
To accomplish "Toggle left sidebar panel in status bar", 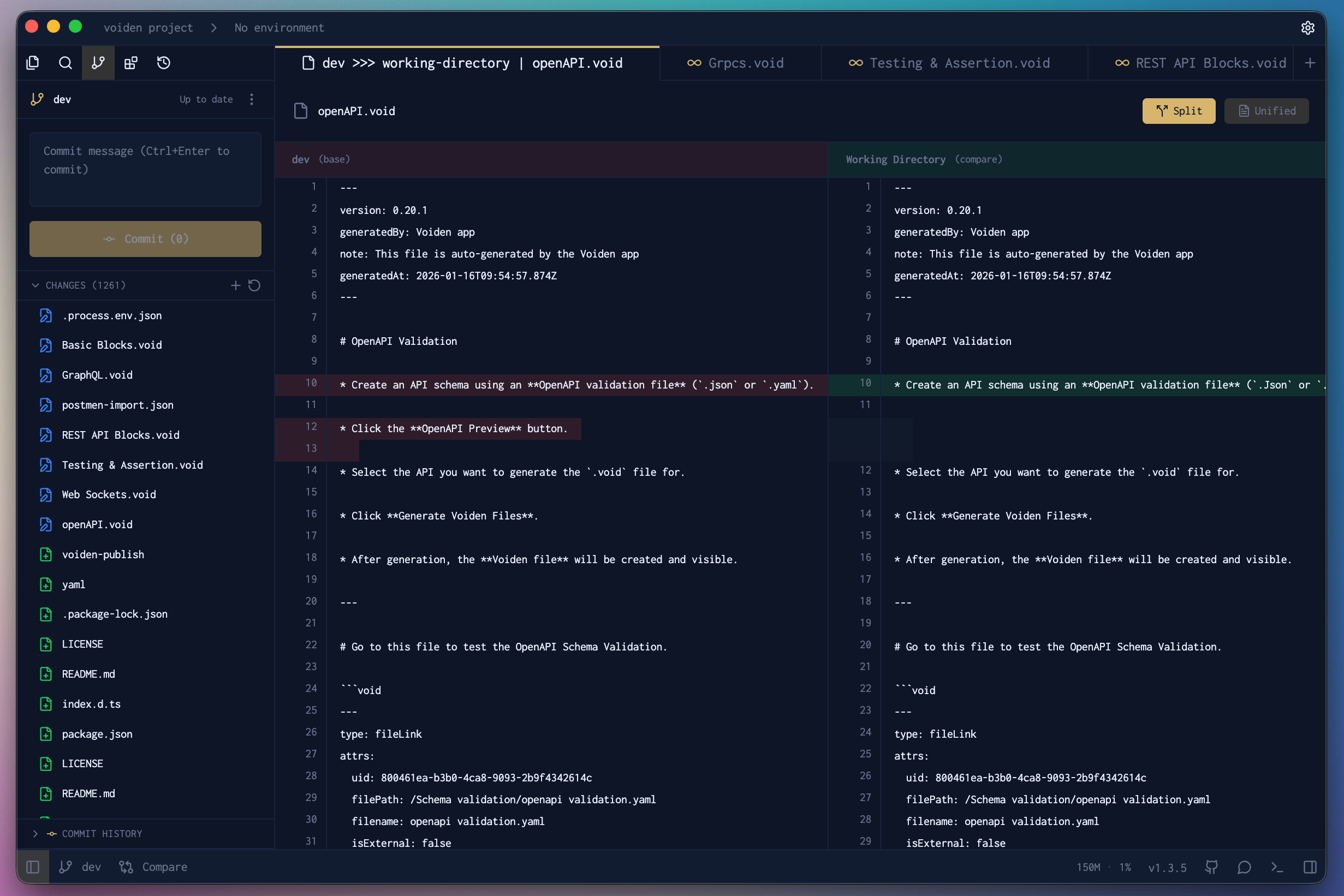I will click(x=33, y=867).
